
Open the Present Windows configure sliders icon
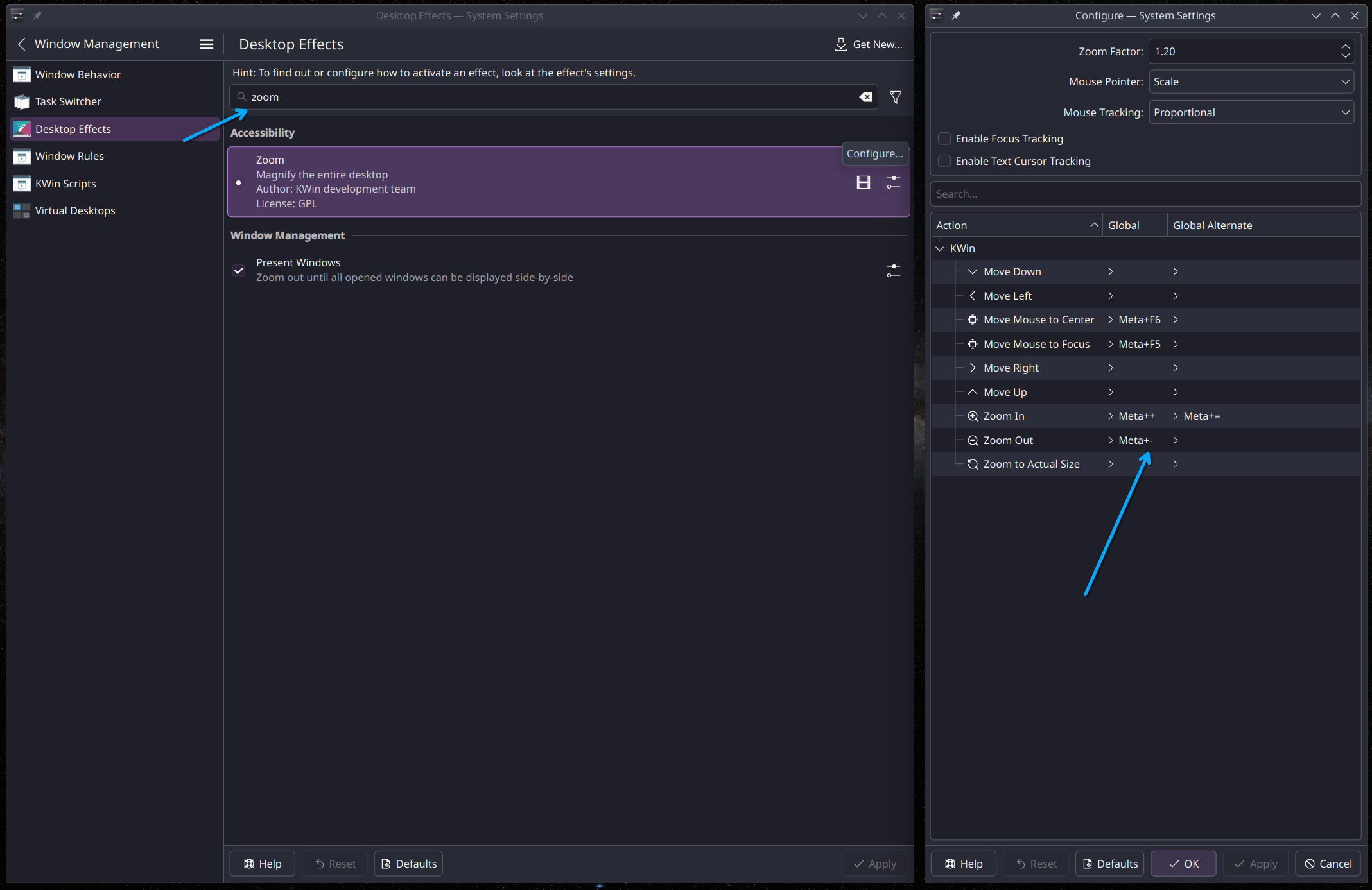click(x=893, y=271)
